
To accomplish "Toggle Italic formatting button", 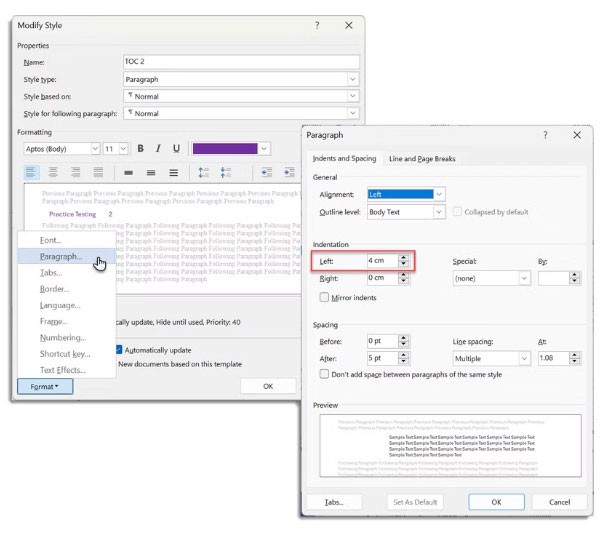I will tap(158, 148).
